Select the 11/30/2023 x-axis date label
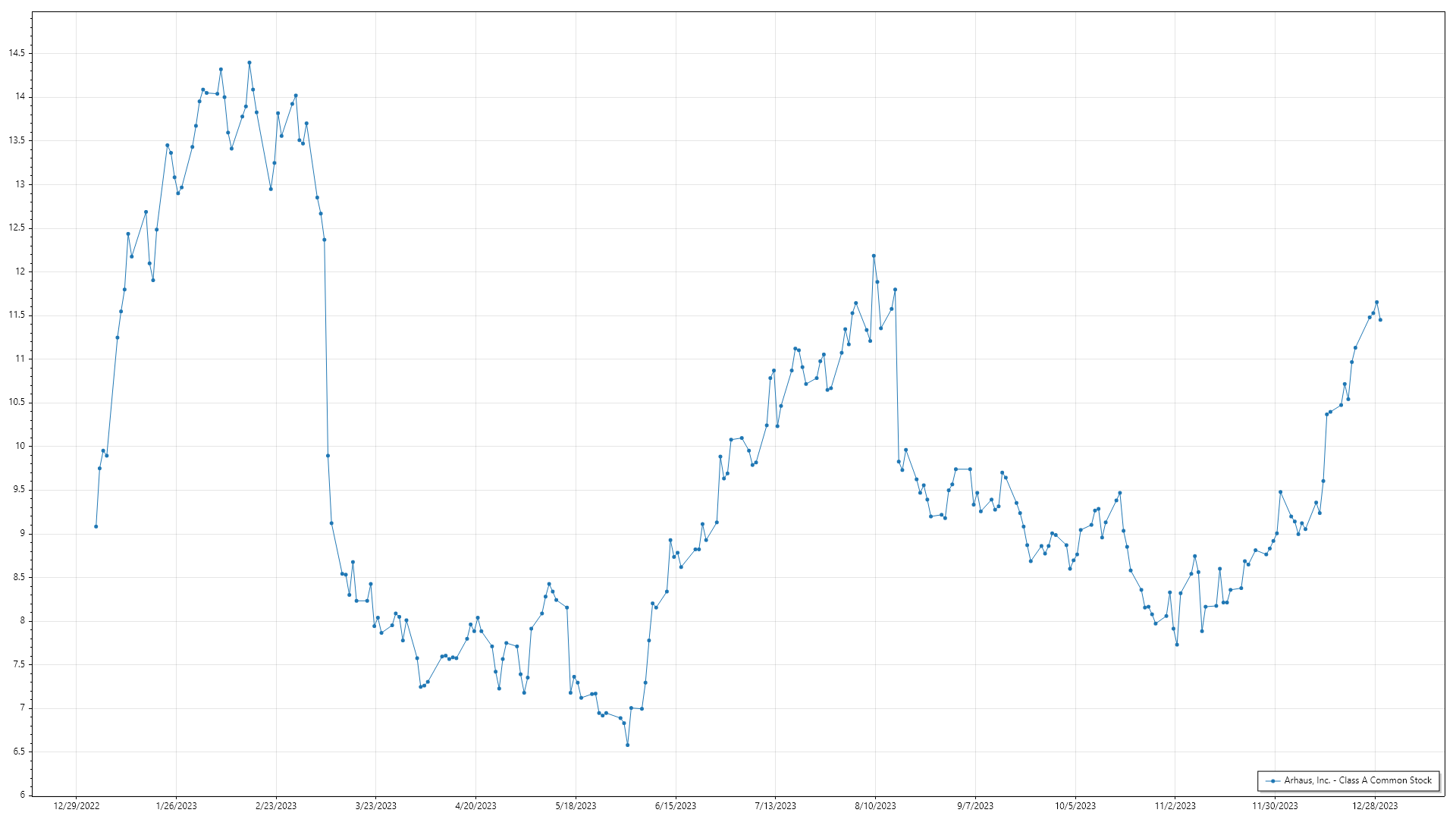 click(1275, 806)
